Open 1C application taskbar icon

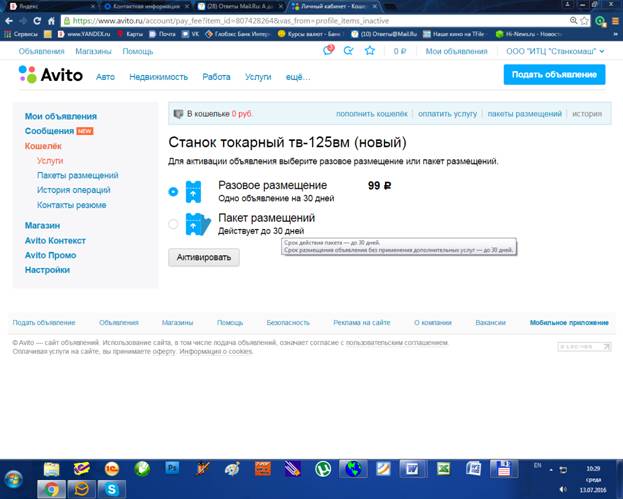click(x=112, y=469)
